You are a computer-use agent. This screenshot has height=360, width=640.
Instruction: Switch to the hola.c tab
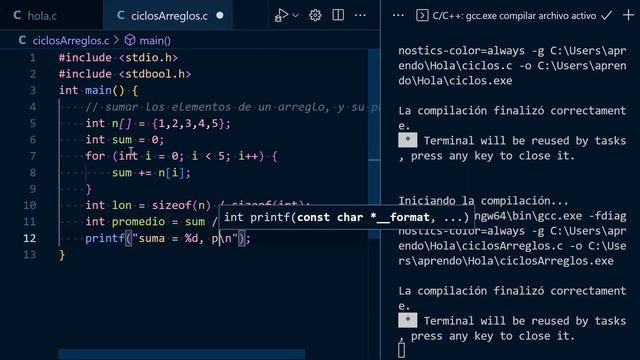click(35, 16)
